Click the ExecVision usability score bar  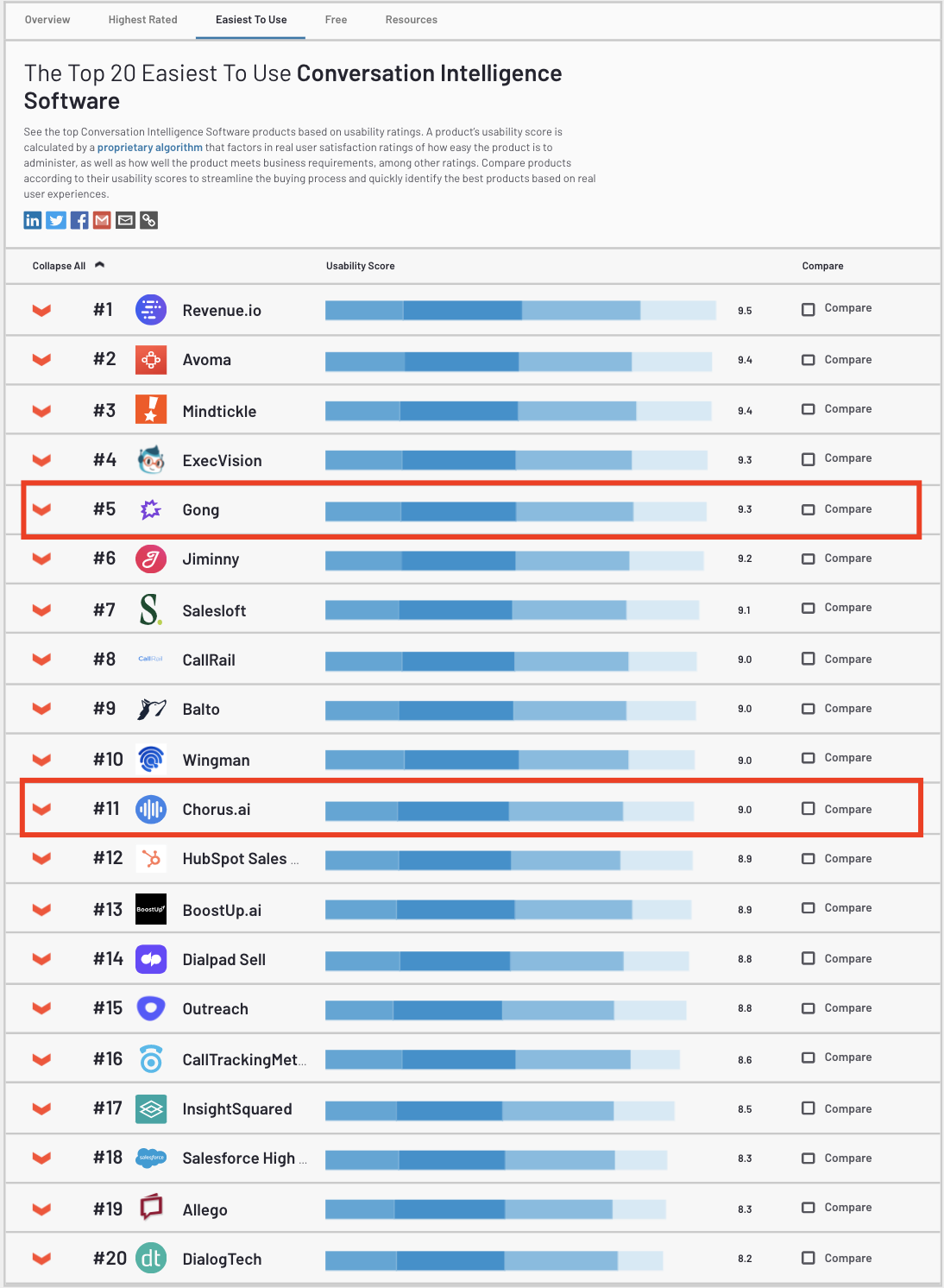coord(516,460)
